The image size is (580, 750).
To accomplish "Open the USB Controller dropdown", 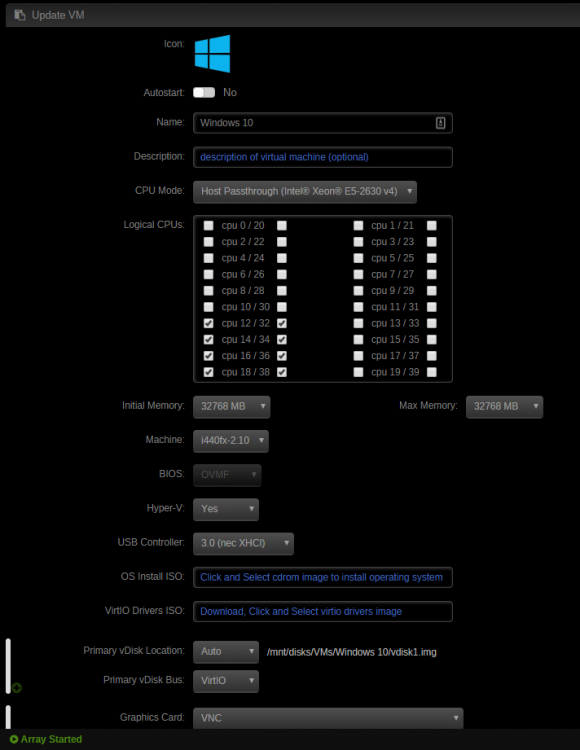I will point(243,543).
